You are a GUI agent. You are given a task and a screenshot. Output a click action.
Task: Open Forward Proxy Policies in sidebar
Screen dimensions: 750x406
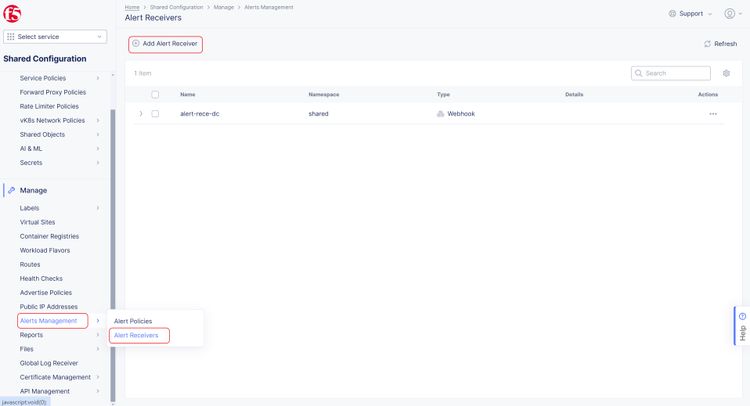[x=53, y=92]
